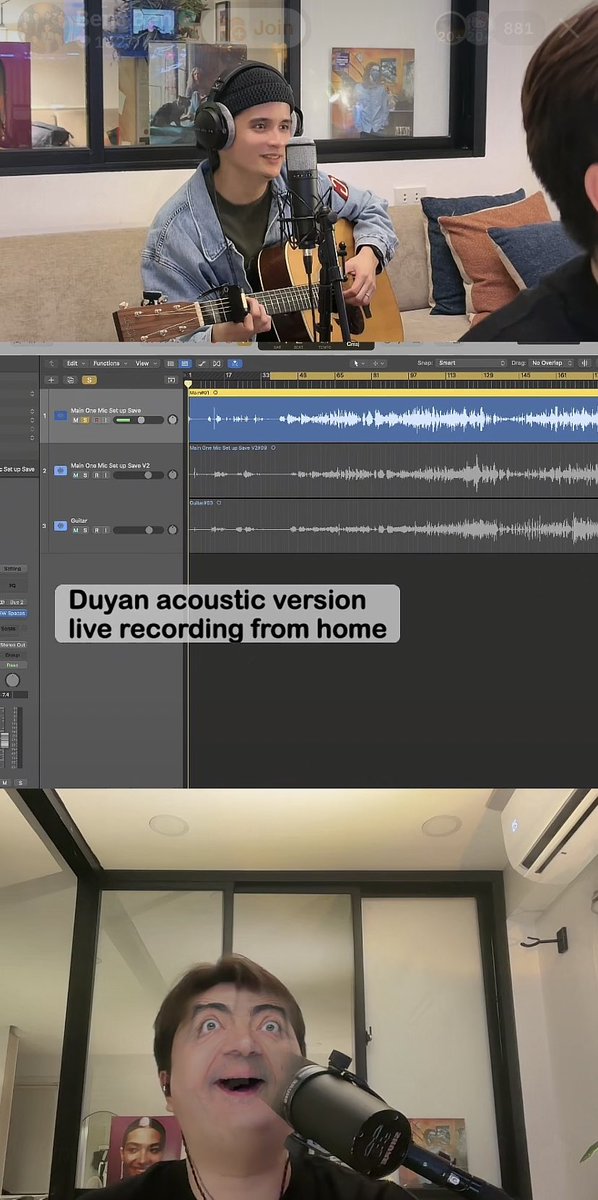Image resolution: width=598 pixels, height=1200 pixels.
Task: Open the Setting button in inspector
Action: [12, 569]
